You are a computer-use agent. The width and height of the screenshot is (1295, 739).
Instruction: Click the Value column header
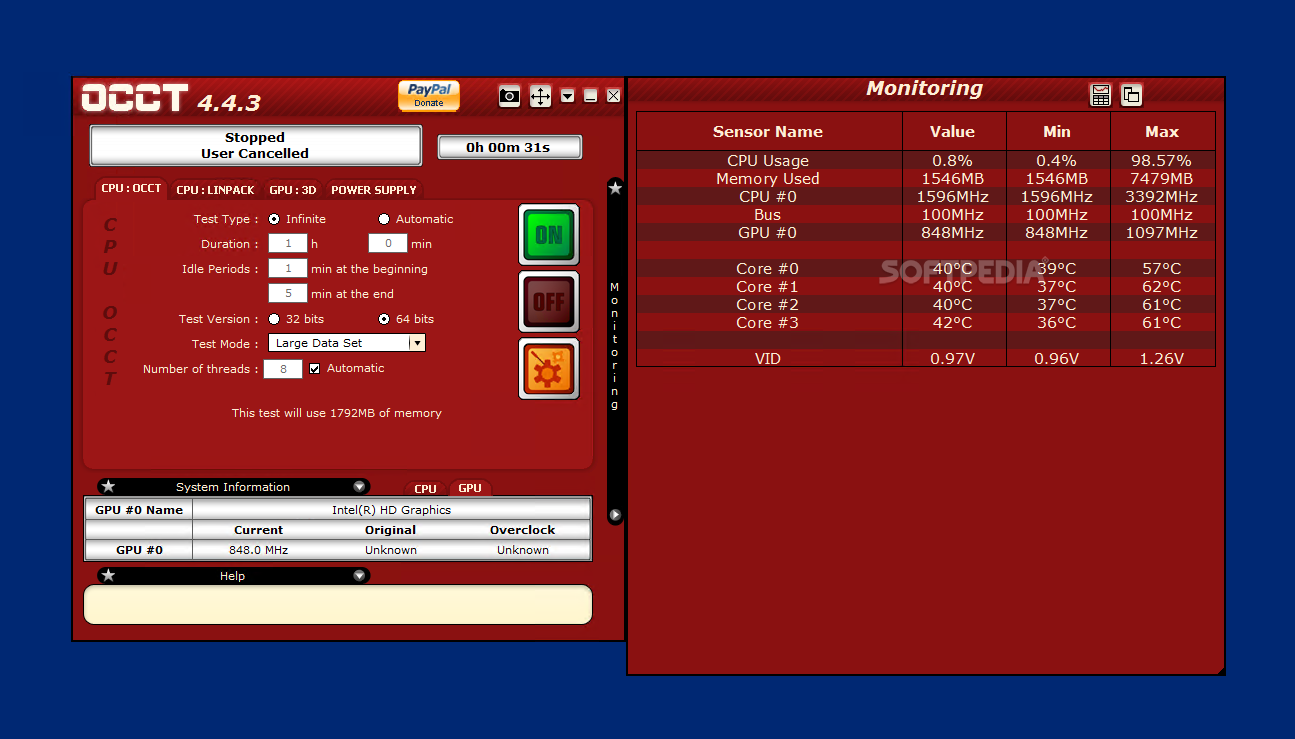[x=952, y=132]
